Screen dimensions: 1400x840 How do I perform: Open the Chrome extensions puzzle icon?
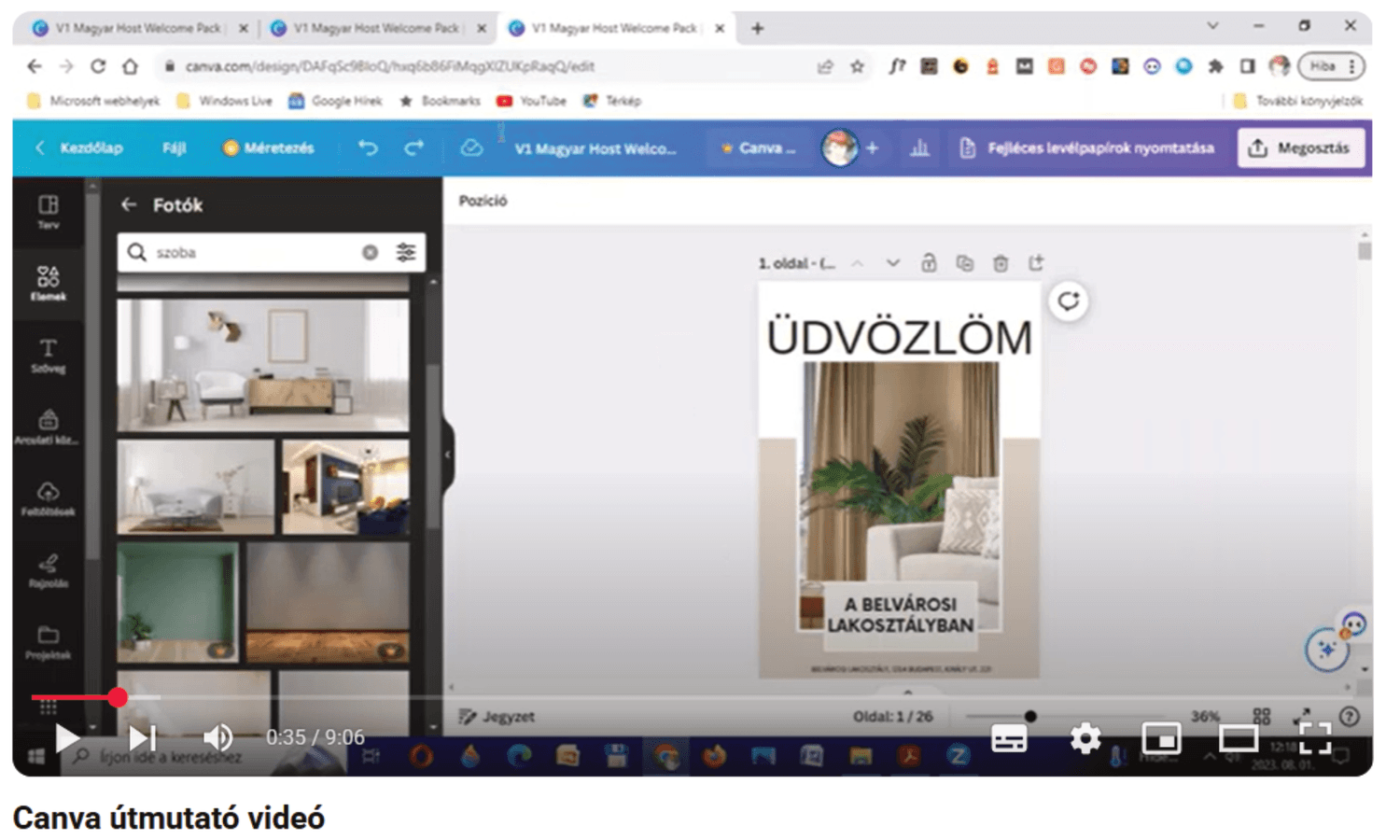(x=1215, y=66)
